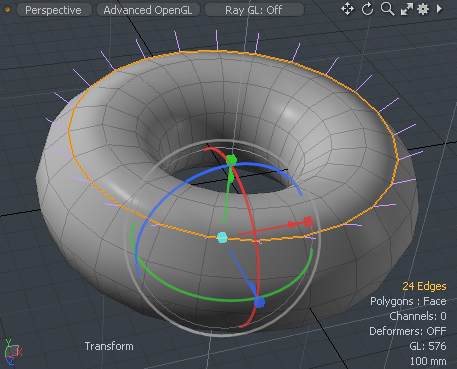The height and width of the screenshot is (369, 457).
Task: Open the Perspective view type dropdown
Action: [x=53, y=10]
